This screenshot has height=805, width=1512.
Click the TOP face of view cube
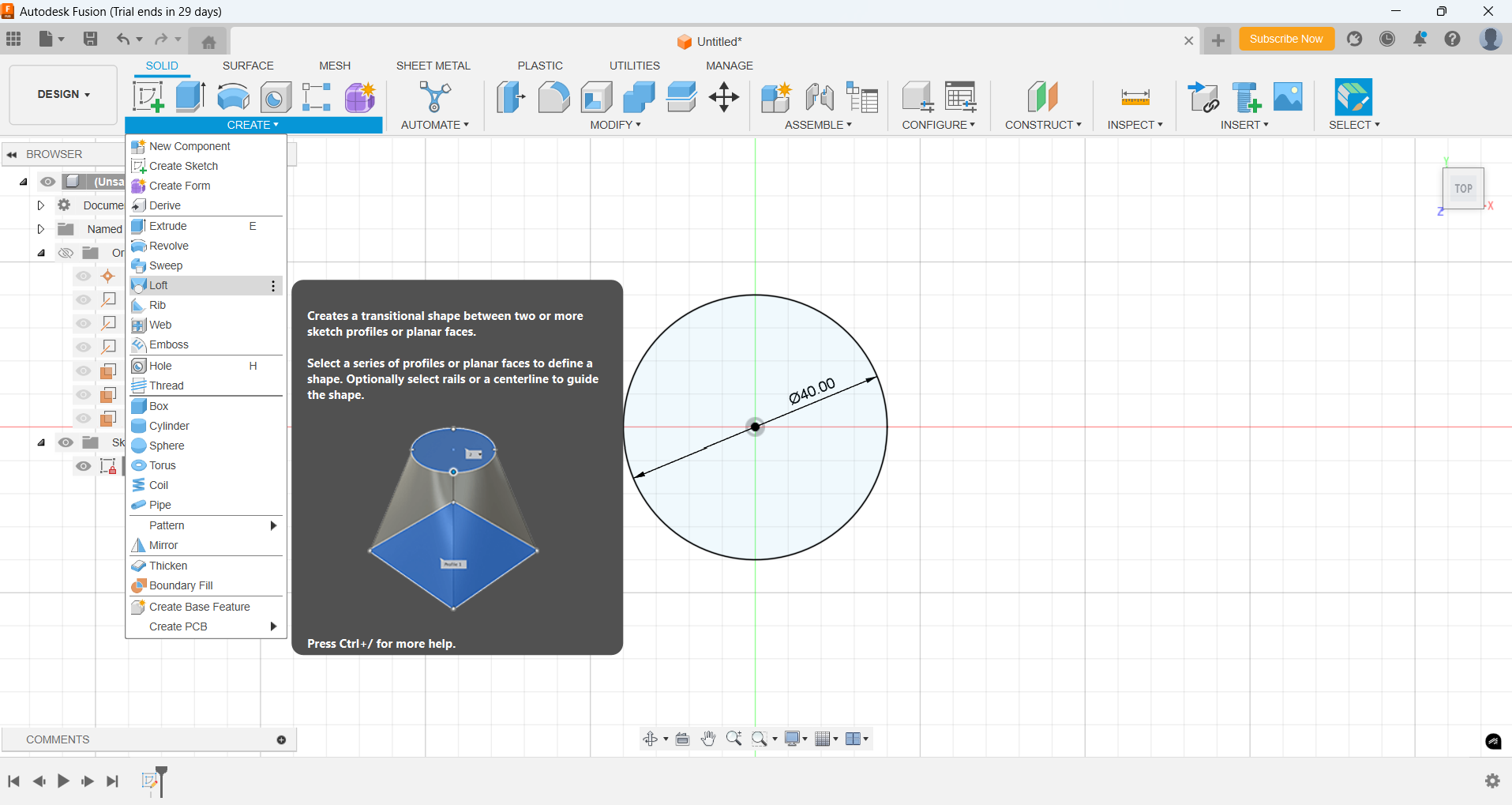click(1463, 189)
